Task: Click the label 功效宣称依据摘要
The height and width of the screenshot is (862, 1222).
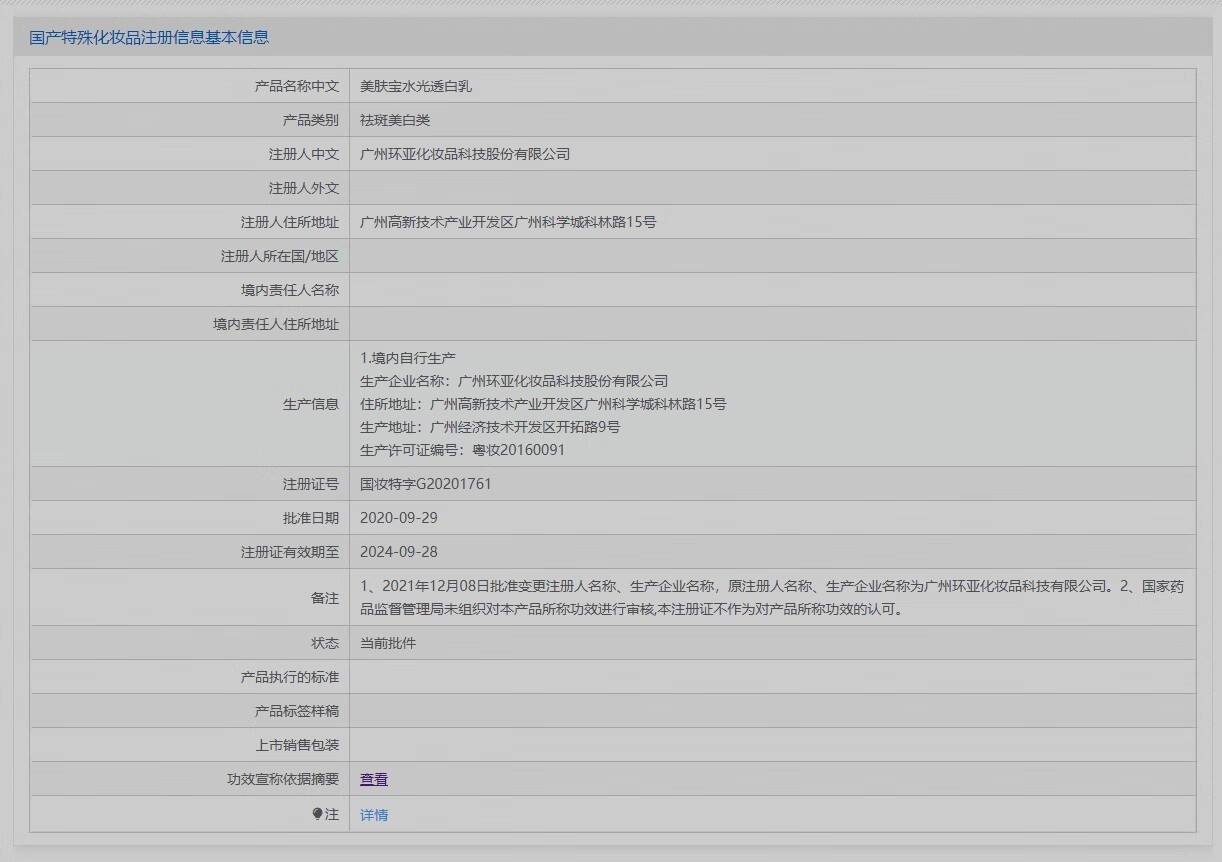Action: [283, 779]
